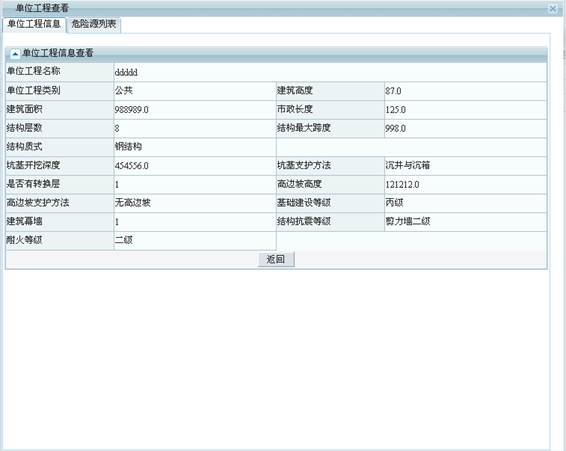The image size is (566, 451).
Task: Click the 建筑面积 value 988989.0
Action: coord(131,109)
